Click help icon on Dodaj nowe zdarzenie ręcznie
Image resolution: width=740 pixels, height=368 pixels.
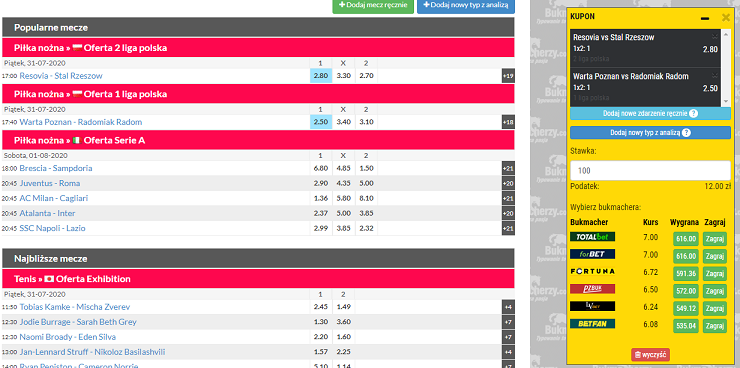pyautogui.click(x=693, y=114)
